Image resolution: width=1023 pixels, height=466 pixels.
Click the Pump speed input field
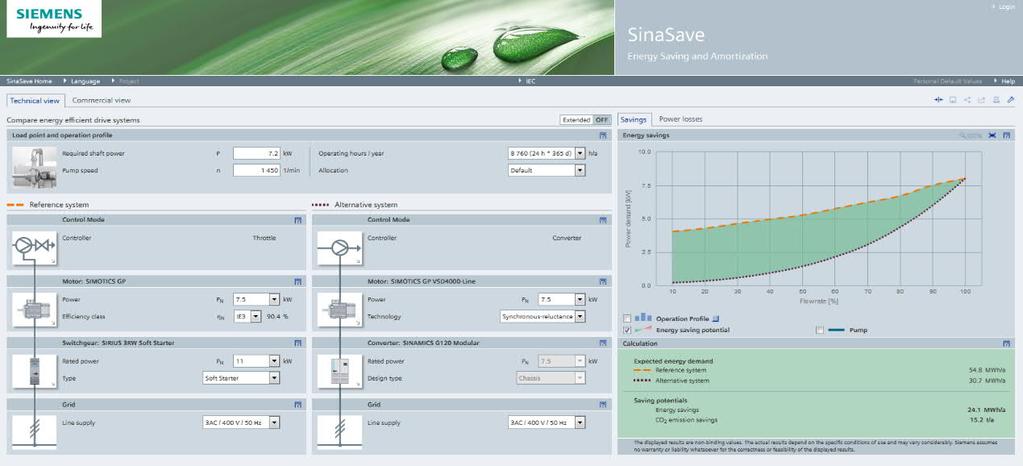point(256,170)
